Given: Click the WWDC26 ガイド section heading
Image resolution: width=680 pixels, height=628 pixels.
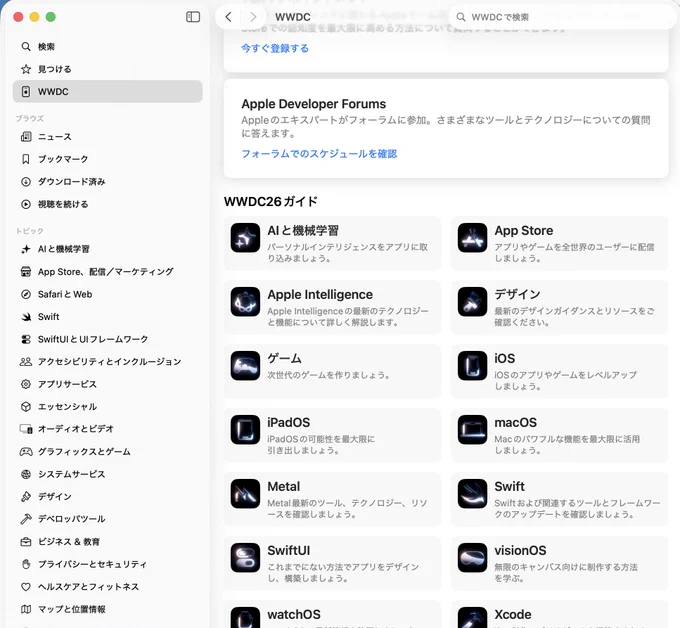Looking at the screenshot, I should tap(271, 202).
